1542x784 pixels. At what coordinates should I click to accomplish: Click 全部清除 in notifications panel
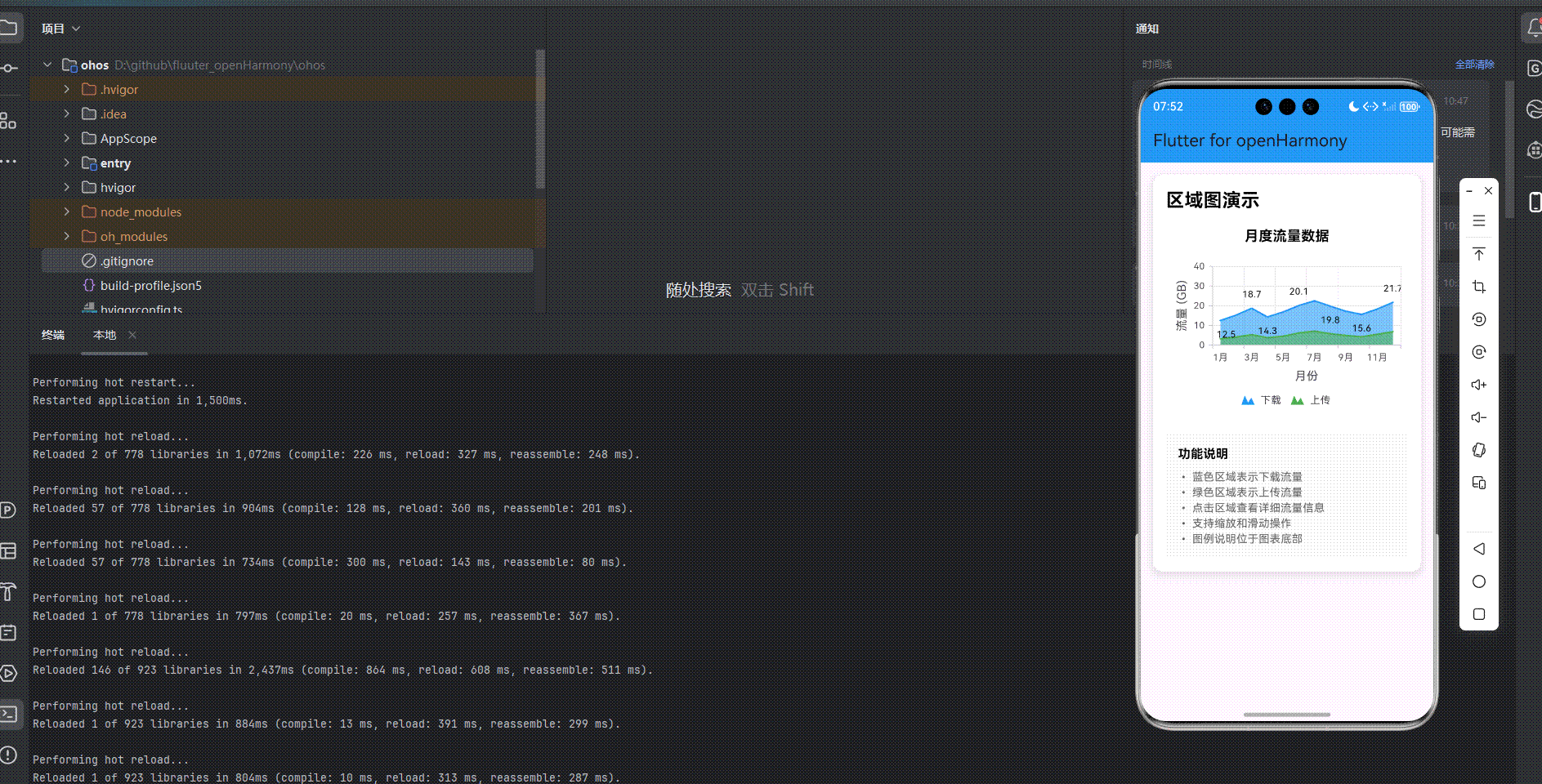pos(1474,65)
